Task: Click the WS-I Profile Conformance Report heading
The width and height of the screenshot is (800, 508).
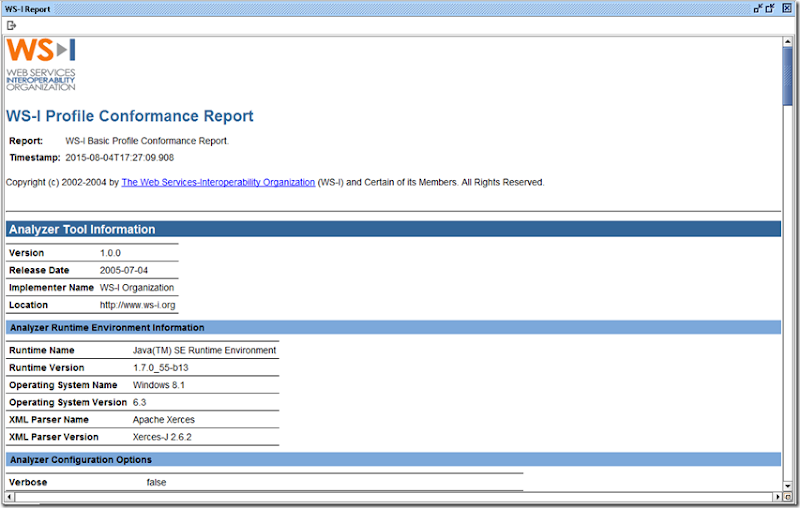Action: click(x=130, y=116)
